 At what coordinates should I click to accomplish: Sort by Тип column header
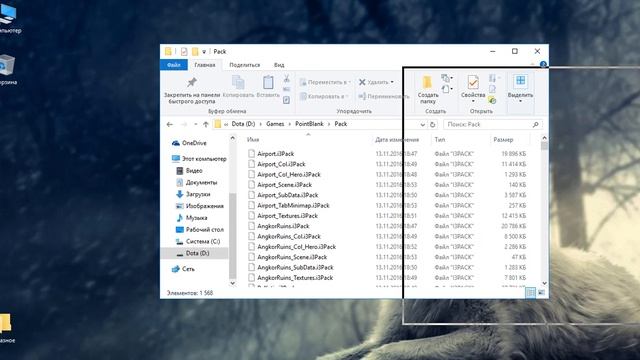tap(440, 140)
